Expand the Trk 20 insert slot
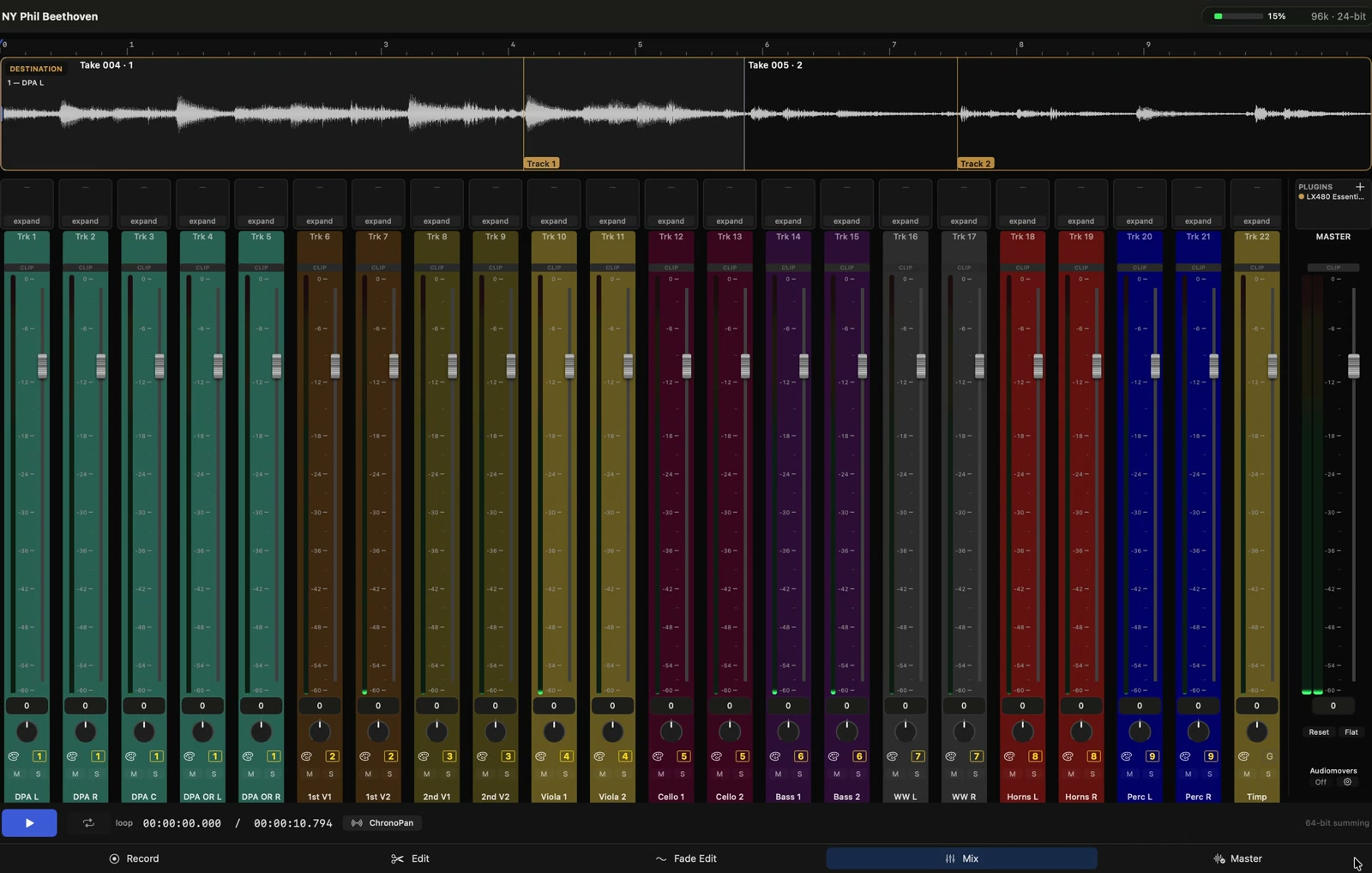 tap(1140, 221)
